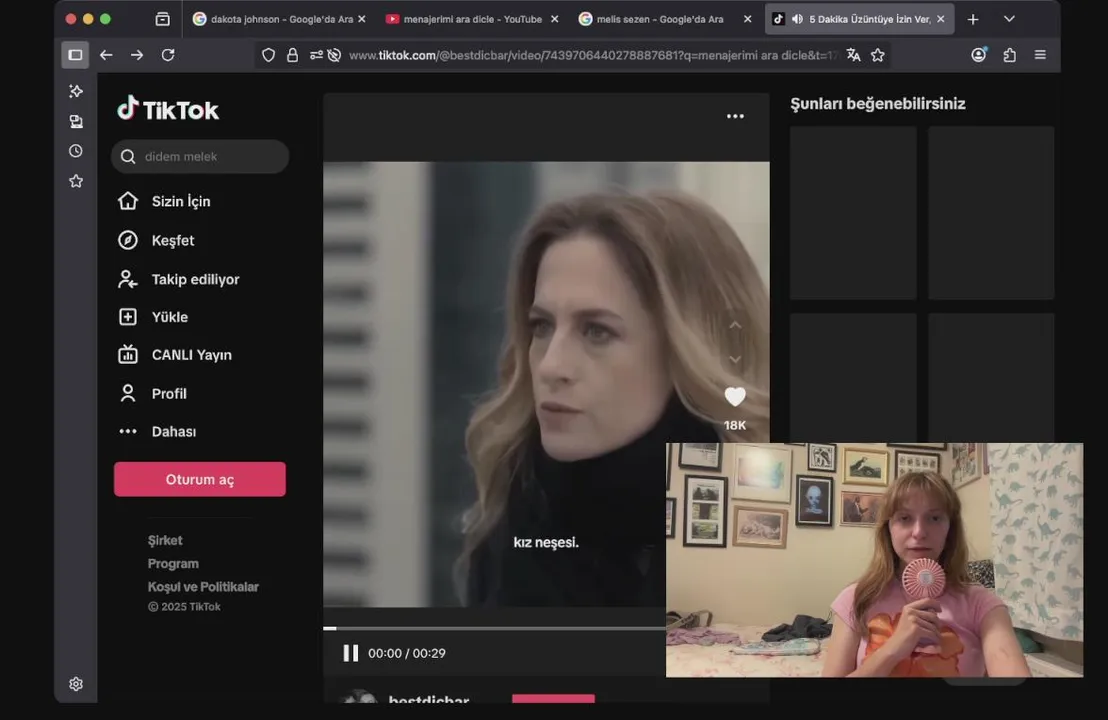Open the Profil page

pos(153,394)
